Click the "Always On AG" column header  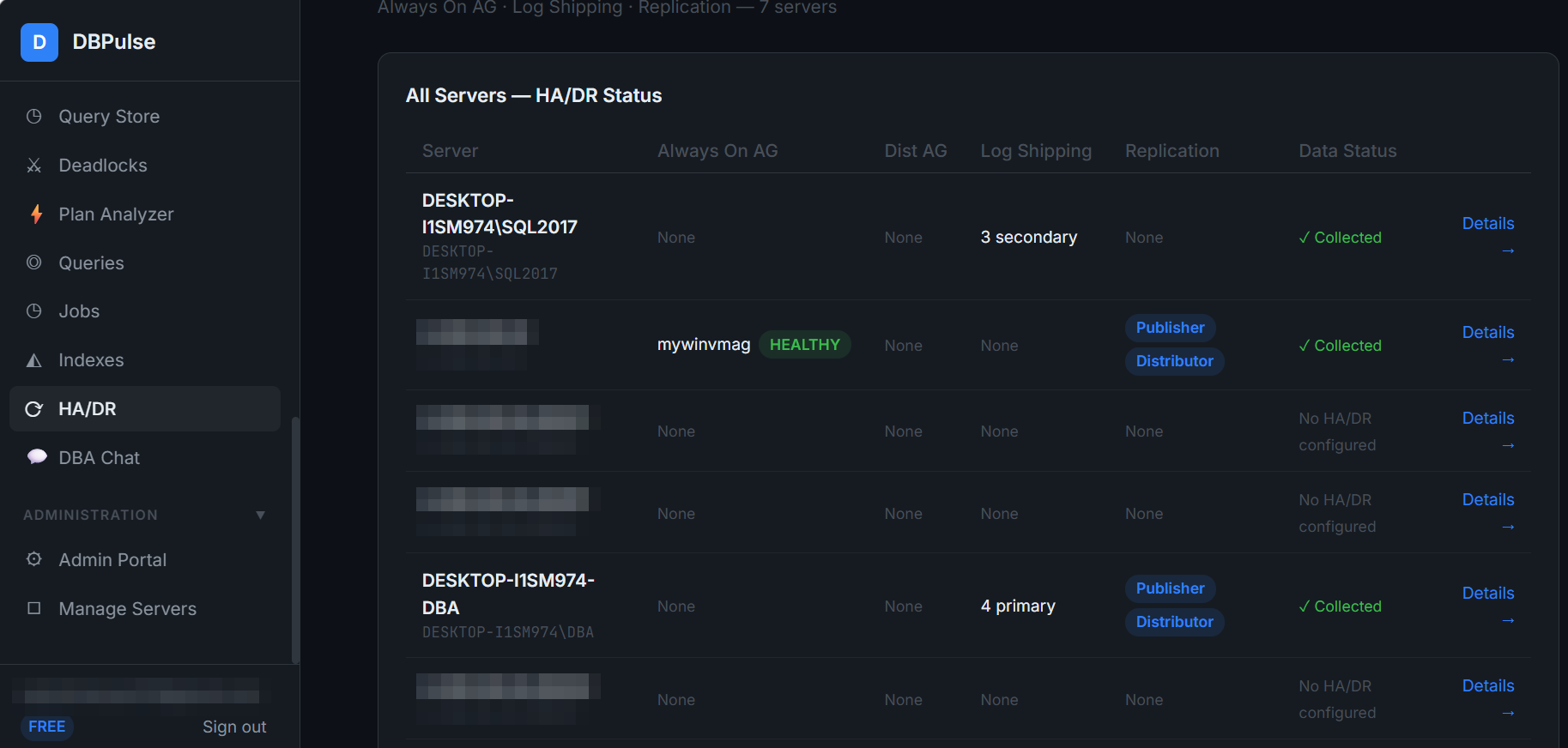[x=717, y=151]
